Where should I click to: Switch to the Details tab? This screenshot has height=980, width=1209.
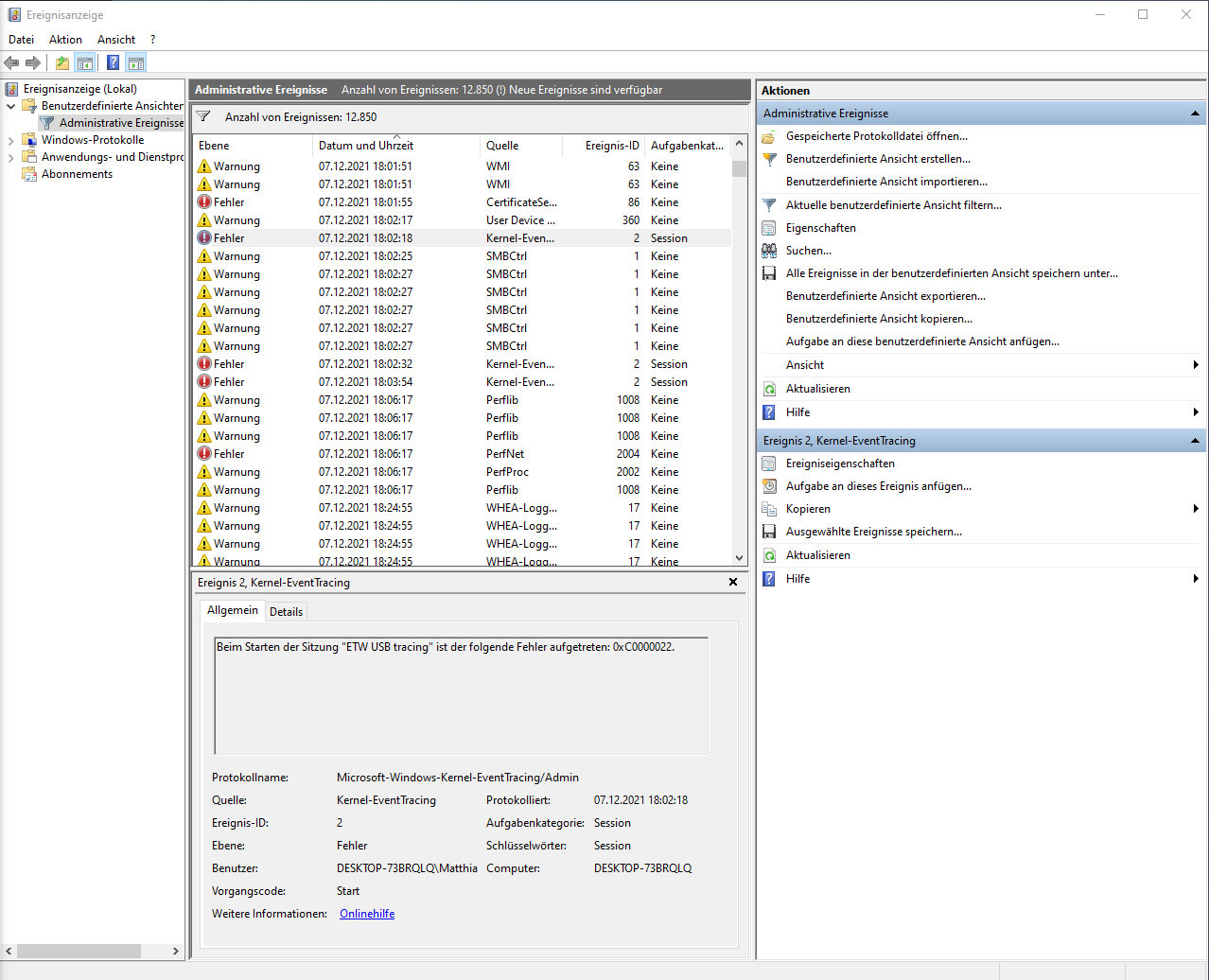pos(286,612)
